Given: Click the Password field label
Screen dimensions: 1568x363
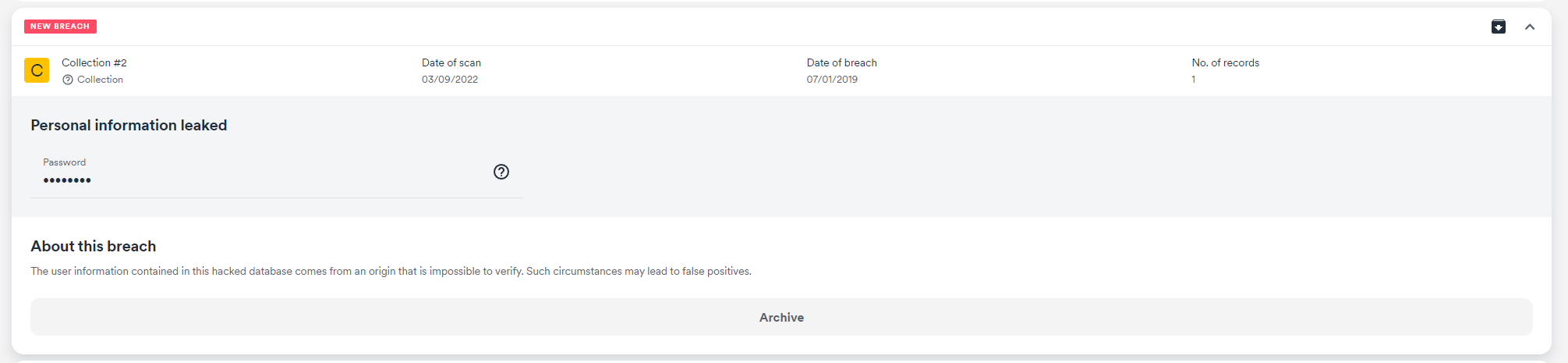Looking at the screenshot, I should click(x=65, y=162).
